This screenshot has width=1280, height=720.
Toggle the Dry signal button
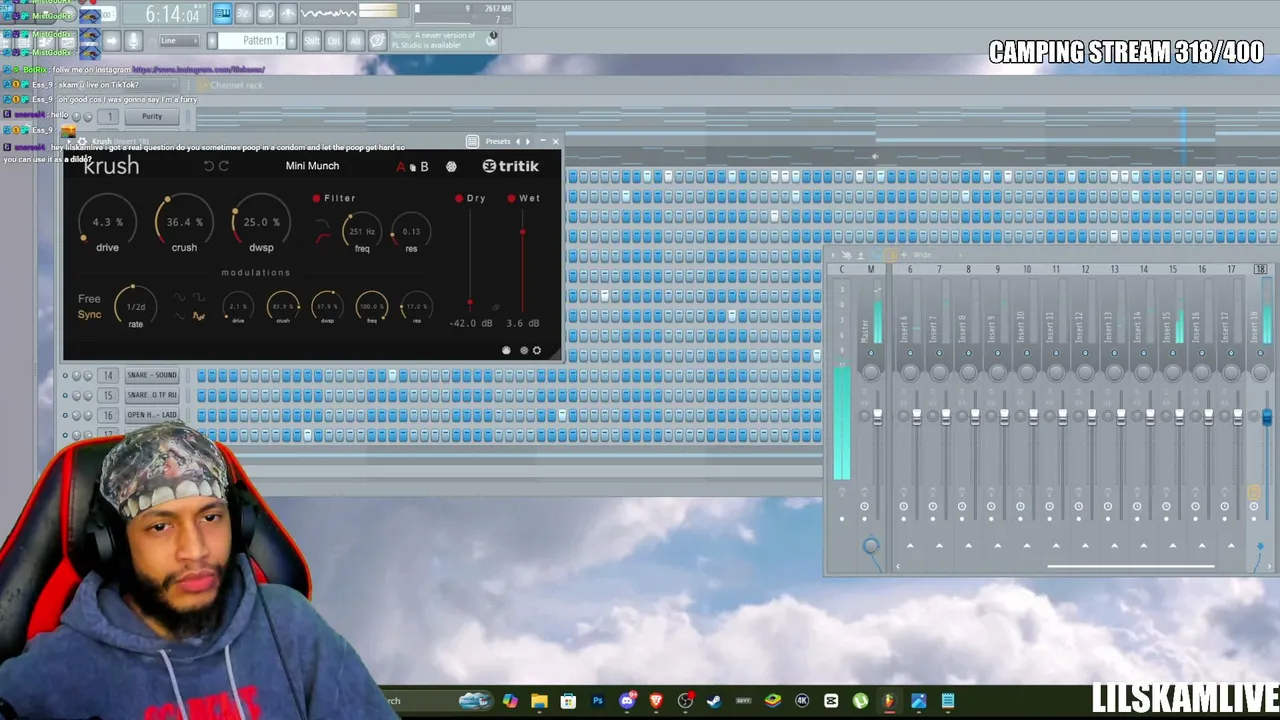pos(459,198)
